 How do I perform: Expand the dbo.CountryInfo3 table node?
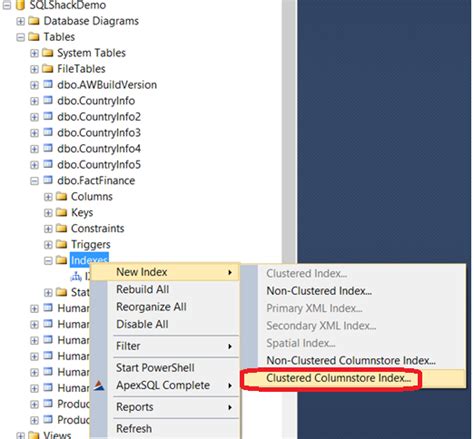click(34, 133)
